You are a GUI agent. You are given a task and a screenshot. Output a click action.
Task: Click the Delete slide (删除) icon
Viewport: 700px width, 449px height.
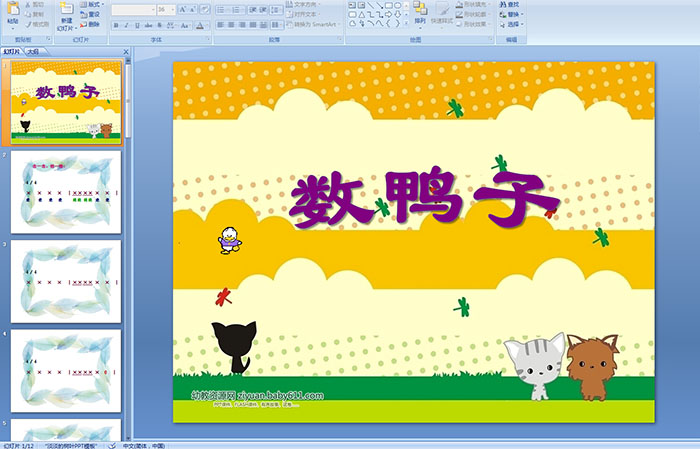(89, 24)
